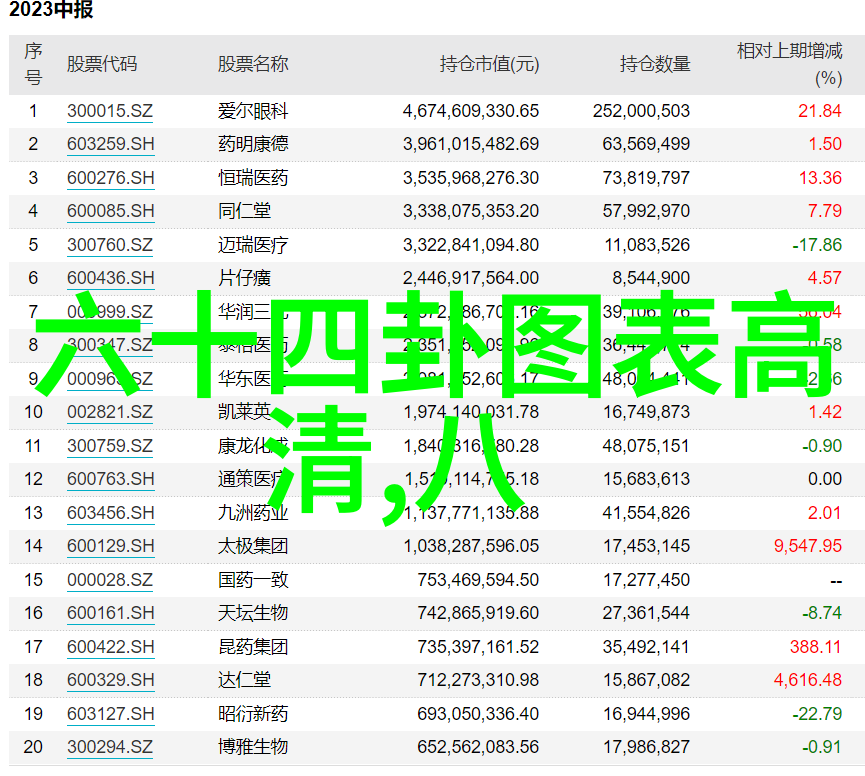Click holding quantity 252,000,503

point(642,111)
